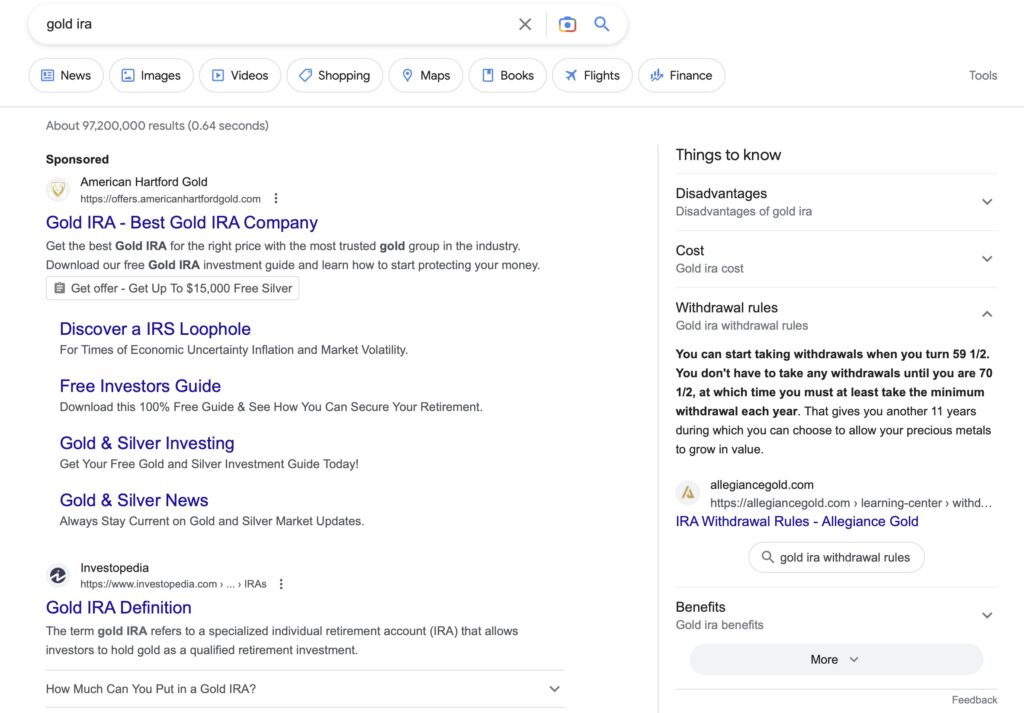The image size is (1024, 713).
Task: Collapse the Withdrawal rules section
Action: point(987,313)
